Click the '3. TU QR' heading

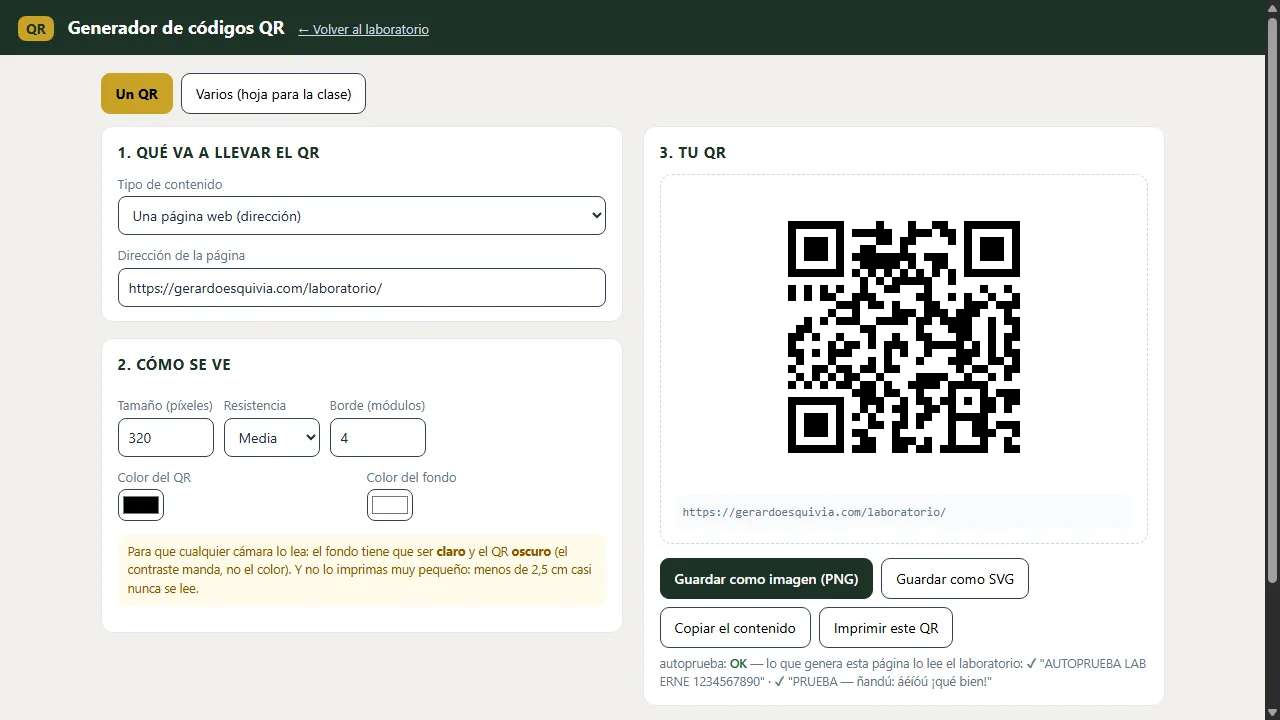tap(693, 153)
